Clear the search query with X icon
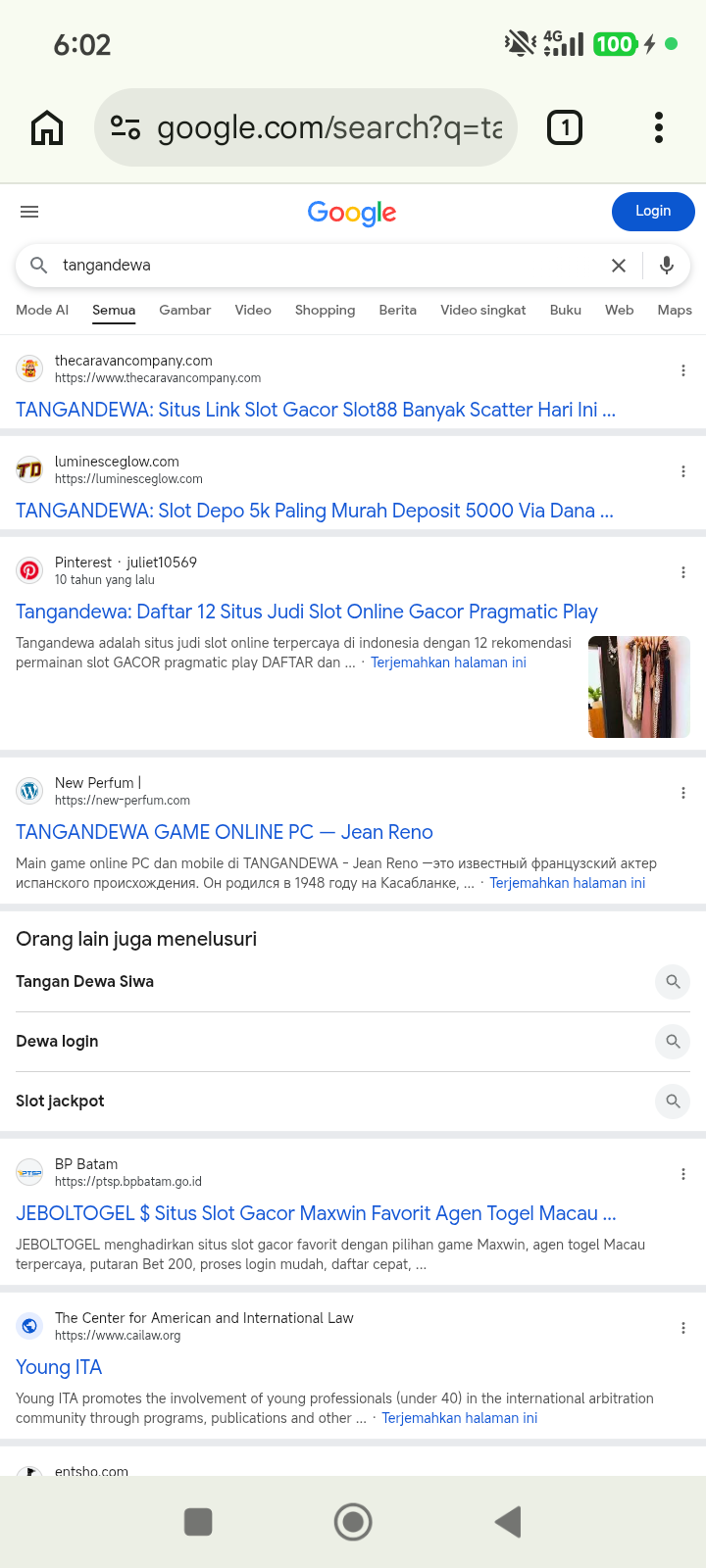 point(619,266)
